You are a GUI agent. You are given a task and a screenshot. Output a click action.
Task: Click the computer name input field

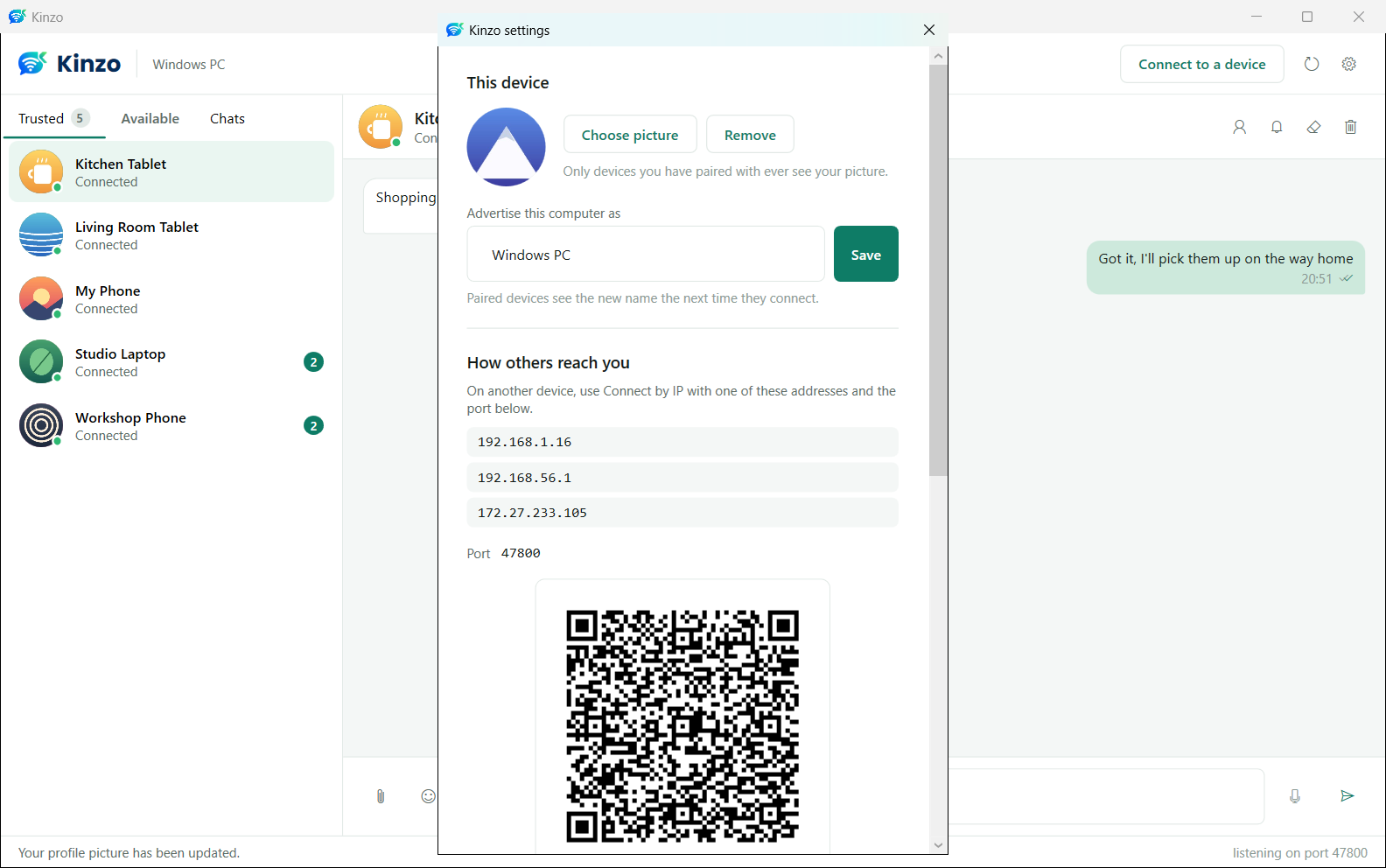(646, 254)
